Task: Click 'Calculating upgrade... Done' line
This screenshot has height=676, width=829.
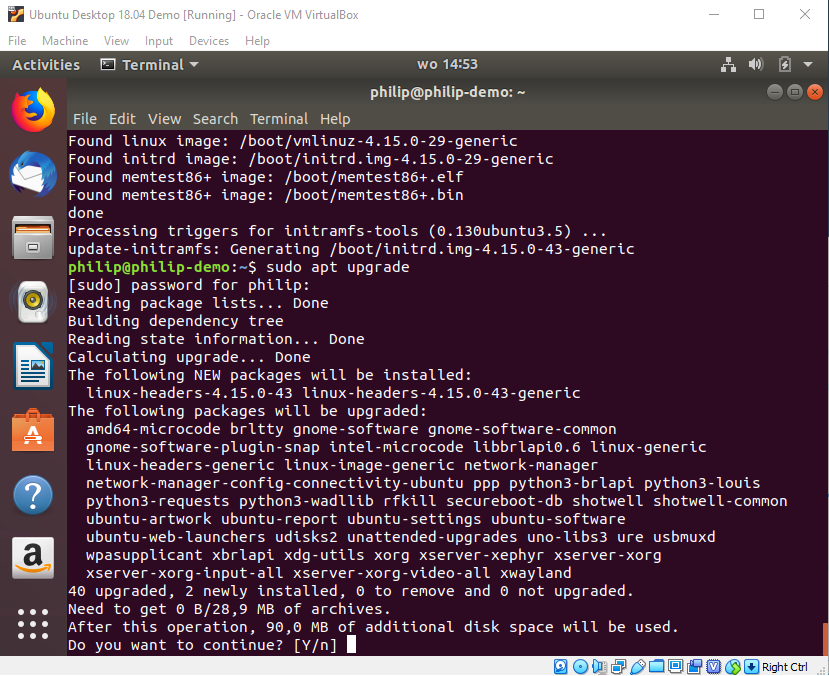Action: (189, 357)
